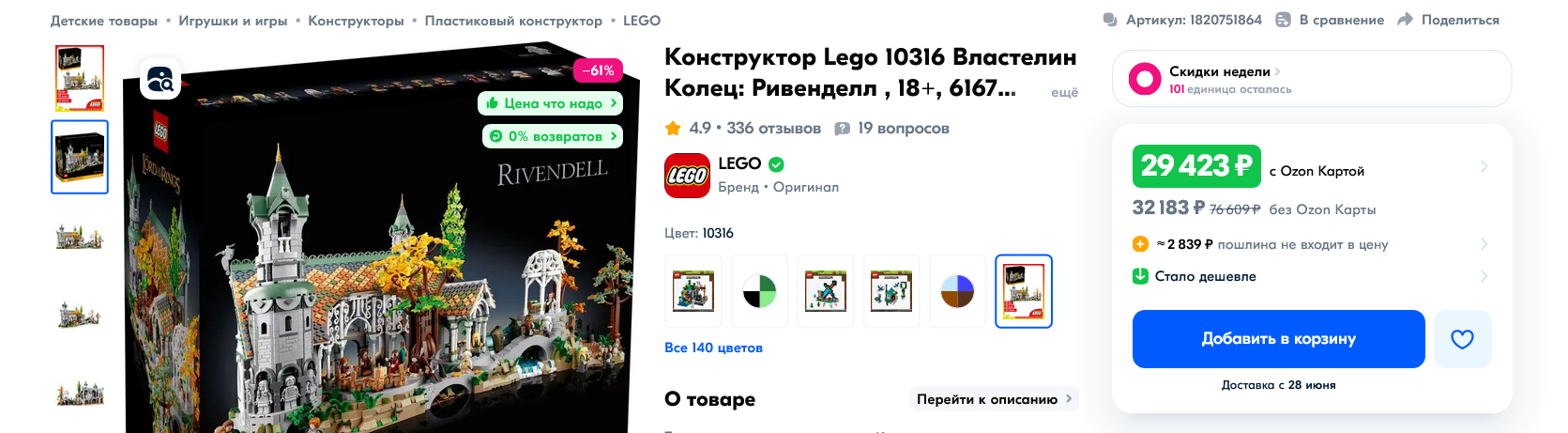Screen dimensions: 1568x433
Task: Click the orange star rating icon
Action: coord(673,128)
